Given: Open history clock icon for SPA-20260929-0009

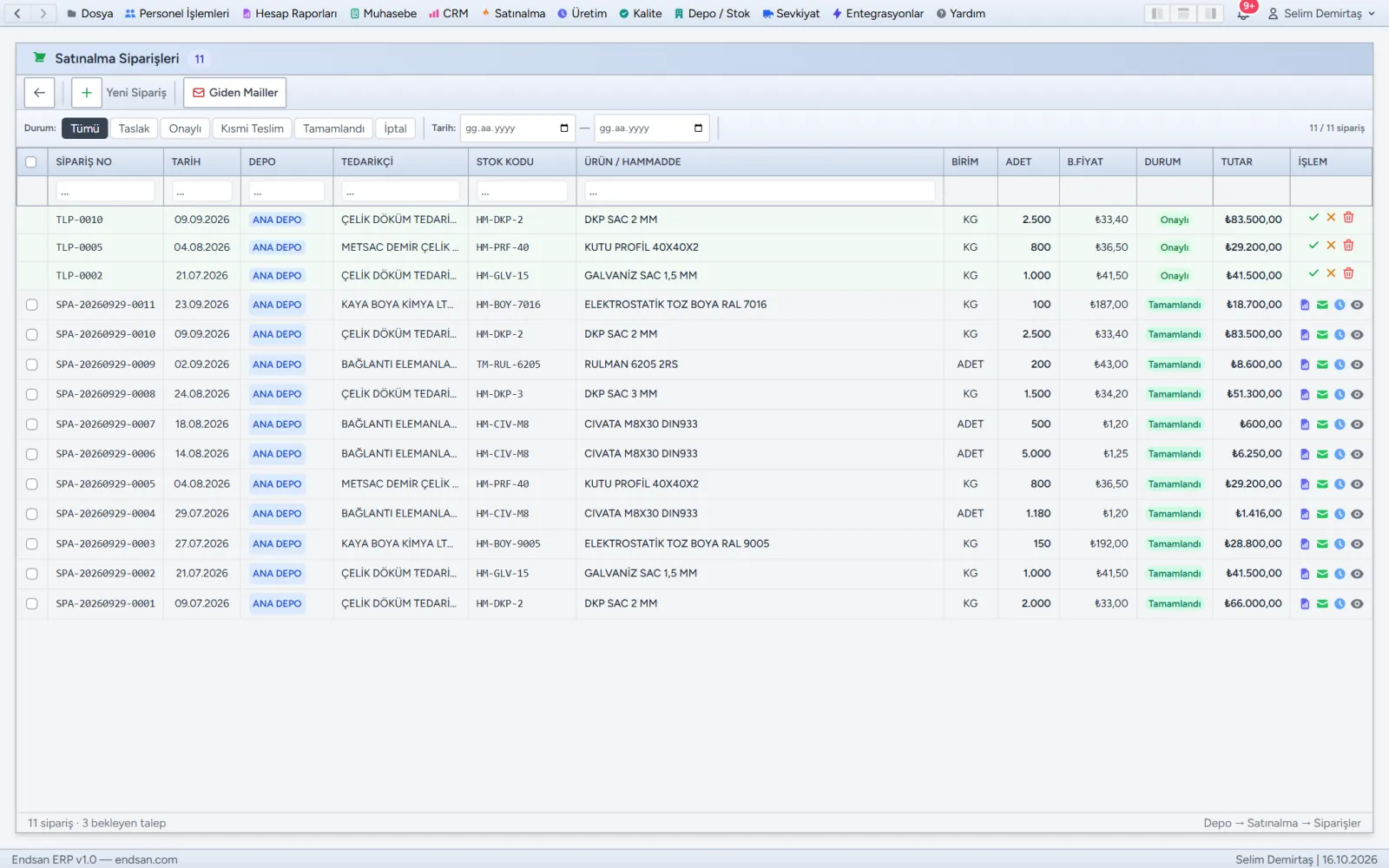Looking at the screenshot, I should point(1340,365).
